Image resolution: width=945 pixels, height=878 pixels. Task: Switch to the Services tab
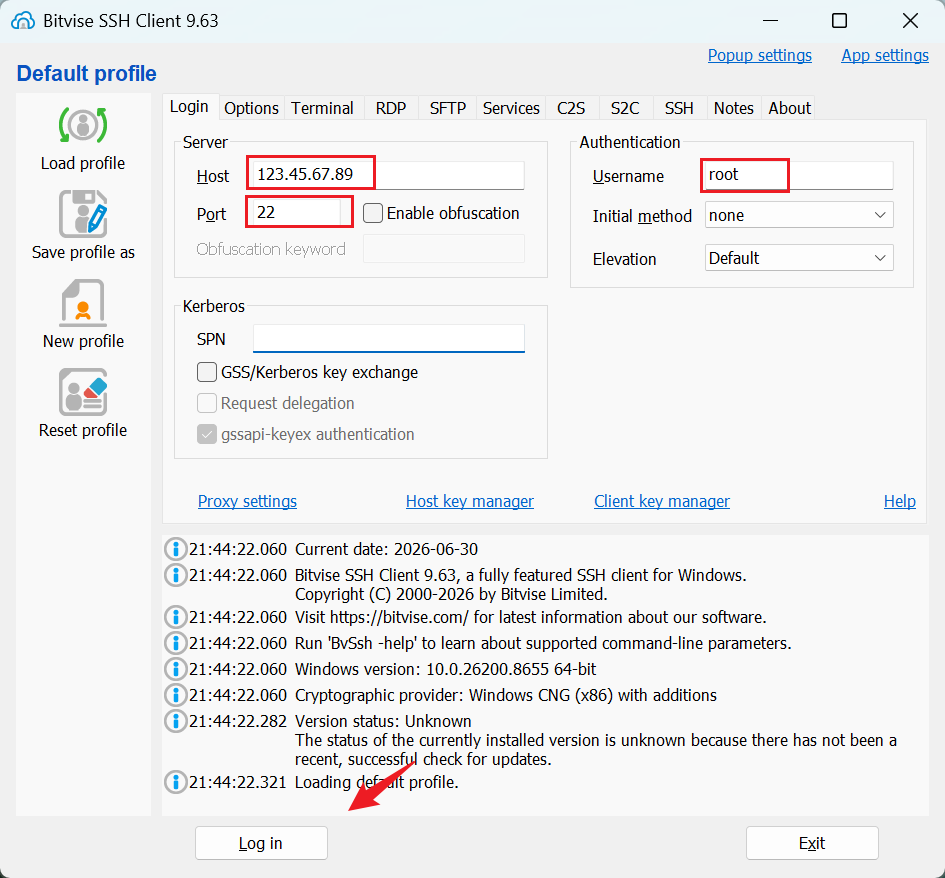point(511,108)
